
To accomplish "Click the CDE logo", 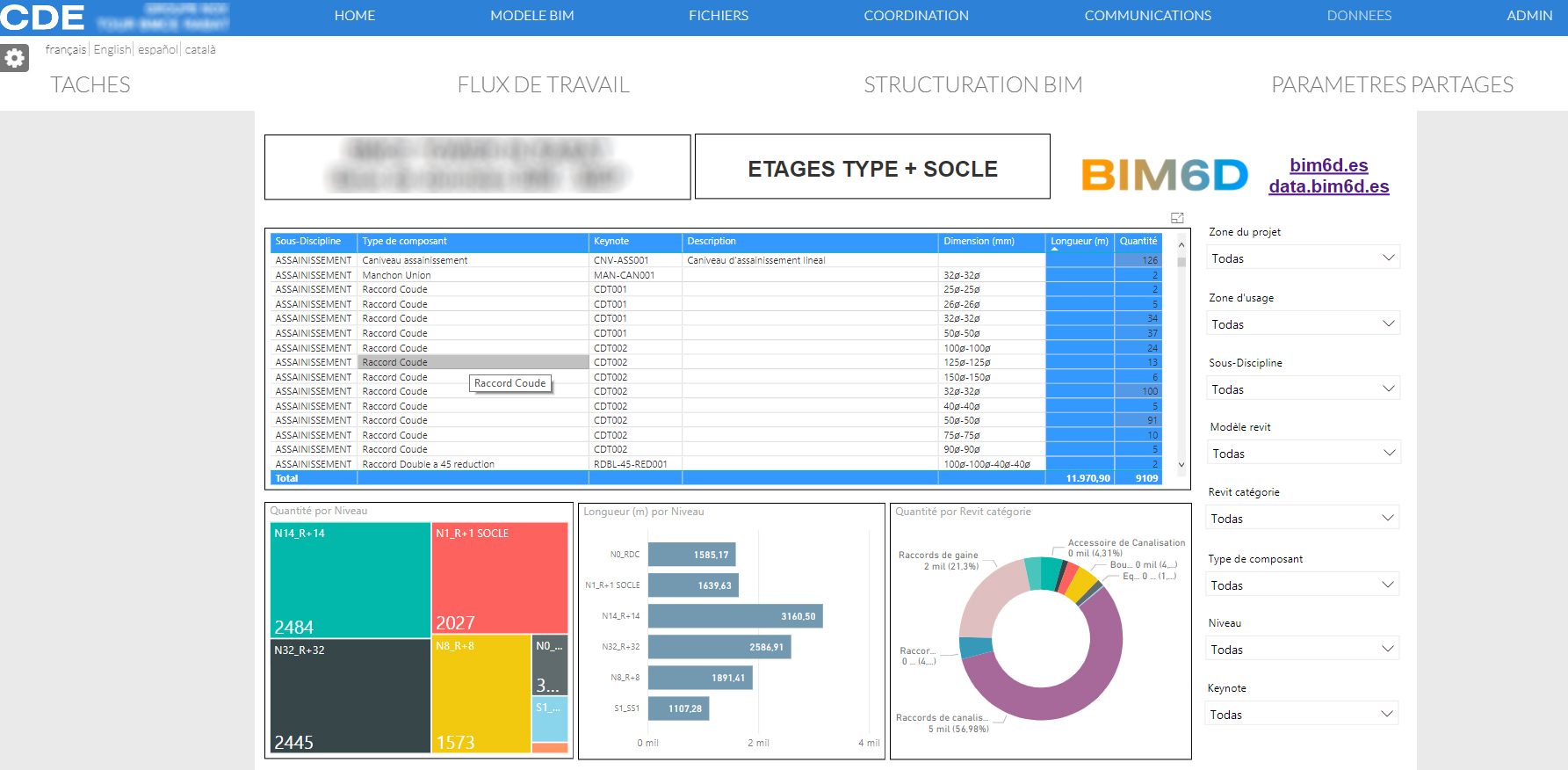I will click(42, 17).
